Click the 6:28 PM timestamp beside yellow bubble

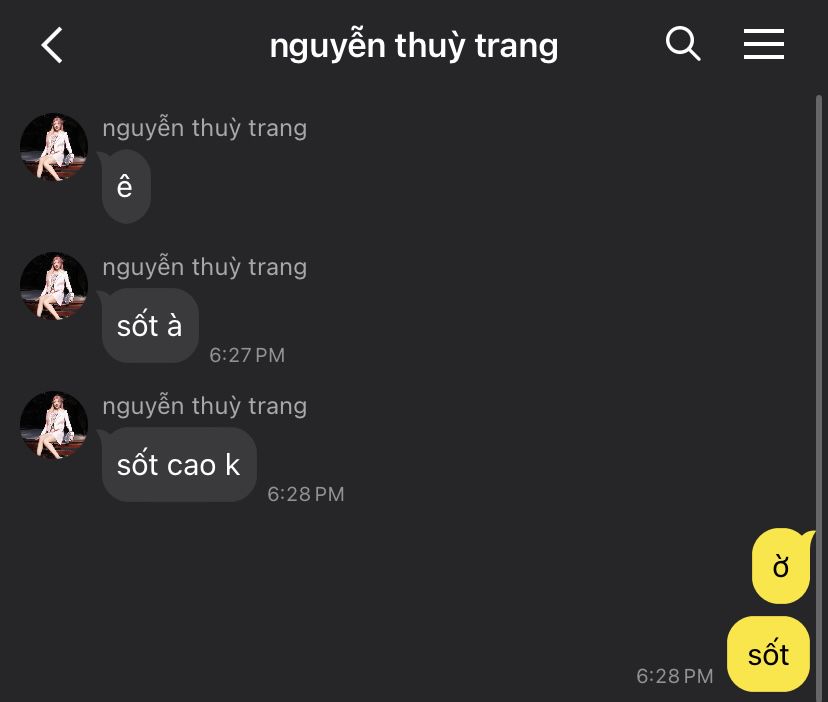click(x=675, y=676)
